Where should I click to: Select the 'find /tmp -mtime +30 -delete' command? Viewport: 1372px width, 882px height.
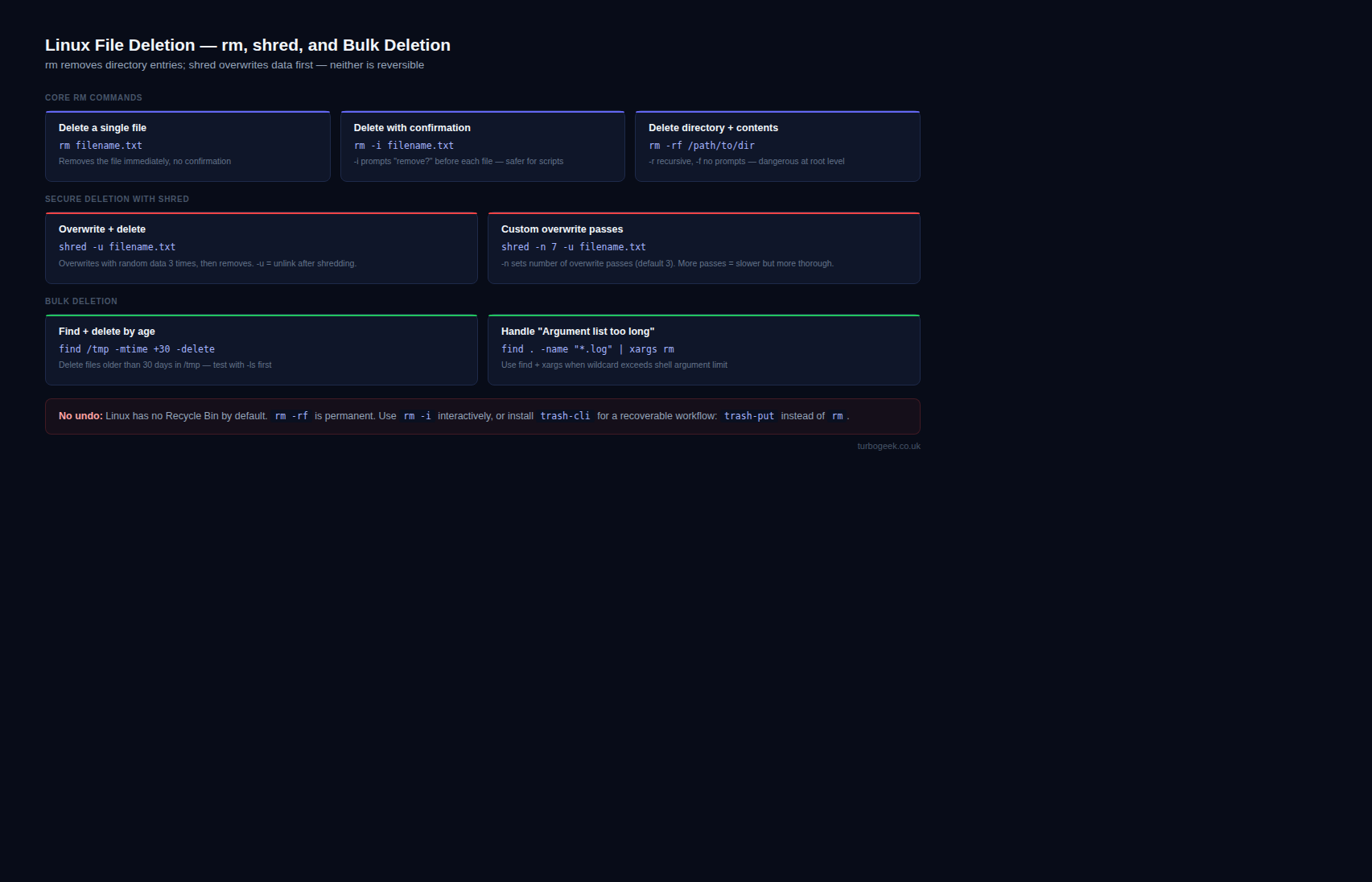[x=137, y=349]
